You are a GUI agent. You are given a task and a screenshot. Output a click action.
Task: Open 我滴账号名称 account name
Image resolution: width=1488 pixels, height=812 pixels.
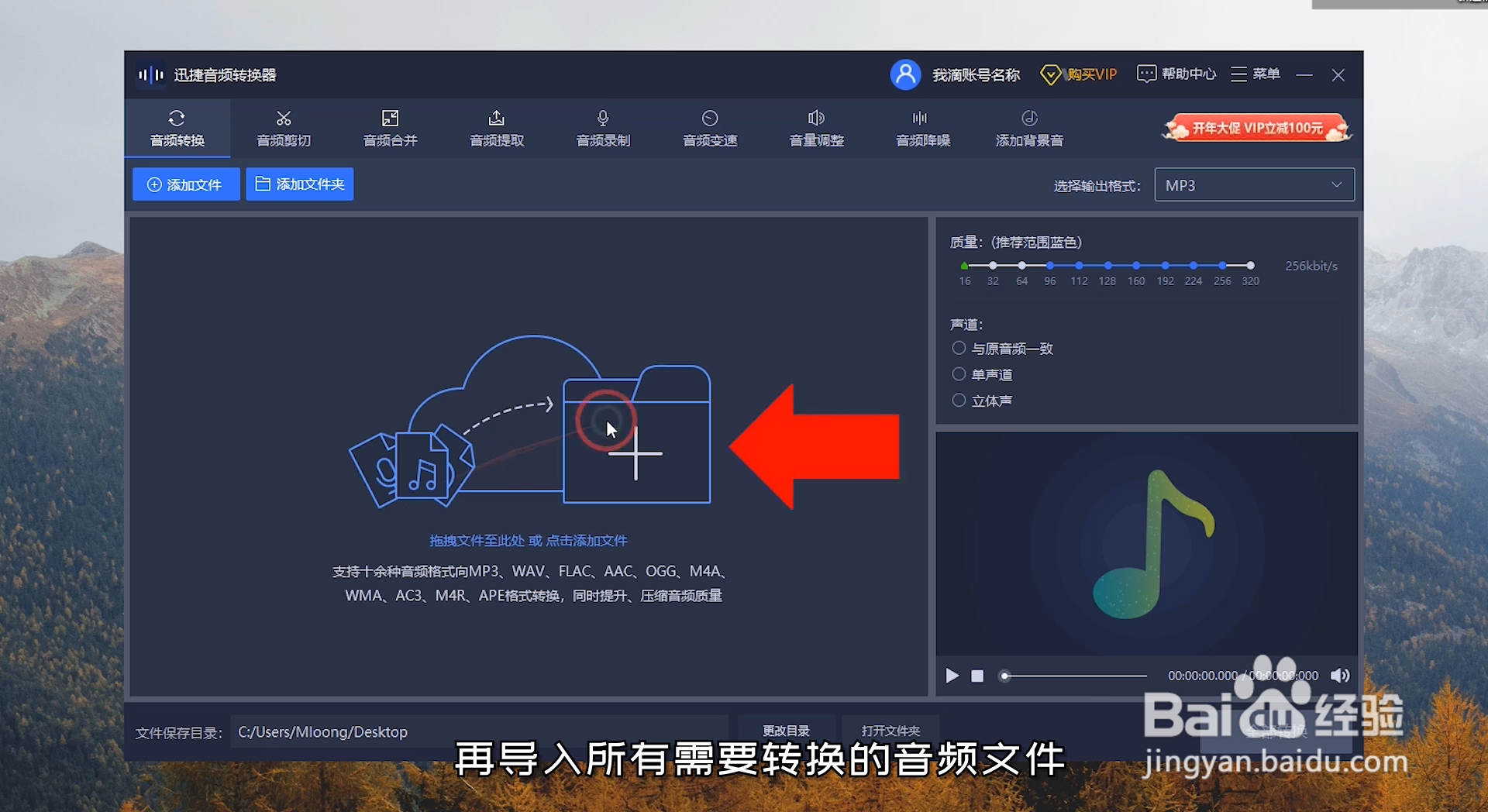point(976,74)
